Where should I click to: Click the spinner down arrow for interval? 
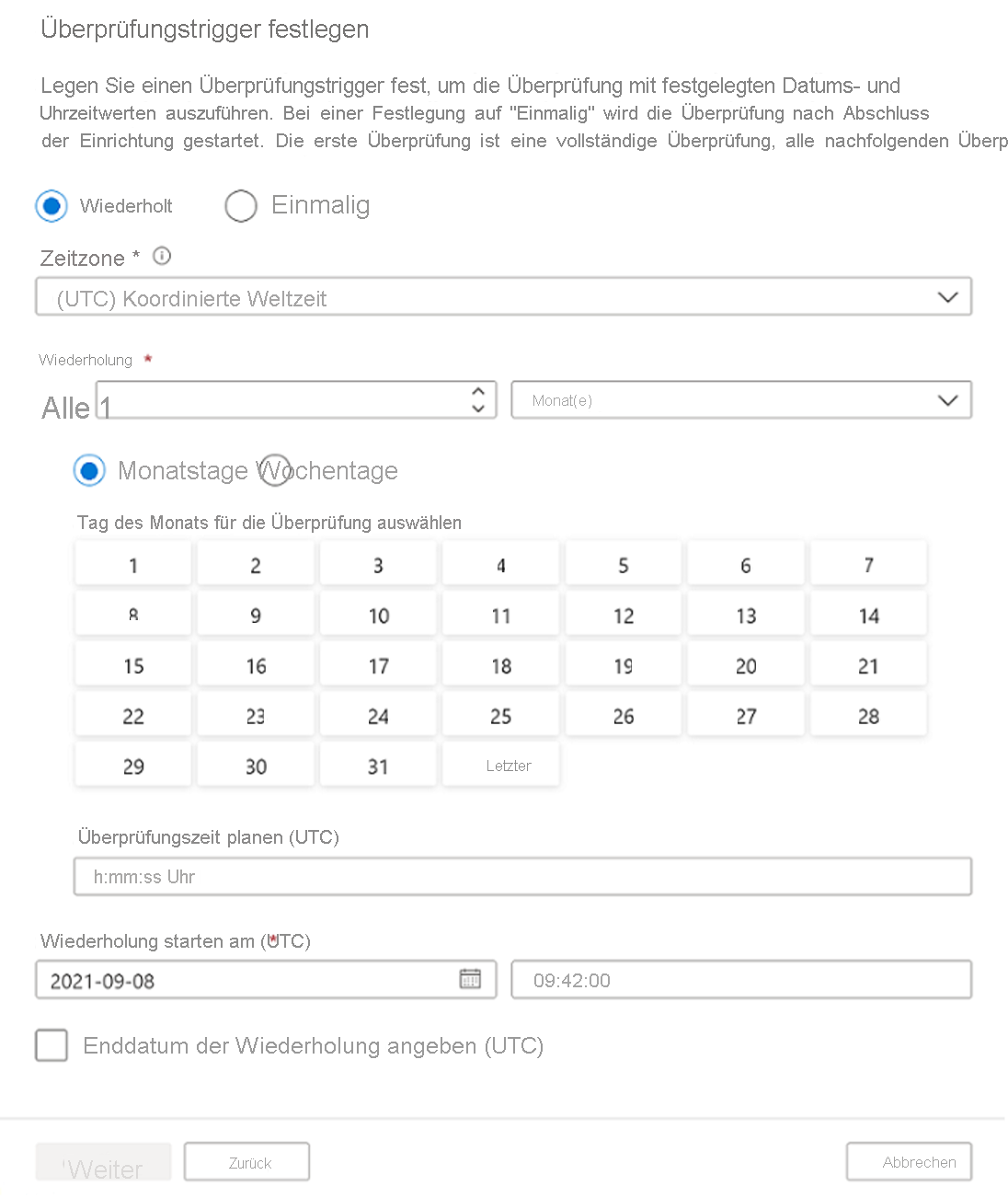477,408
